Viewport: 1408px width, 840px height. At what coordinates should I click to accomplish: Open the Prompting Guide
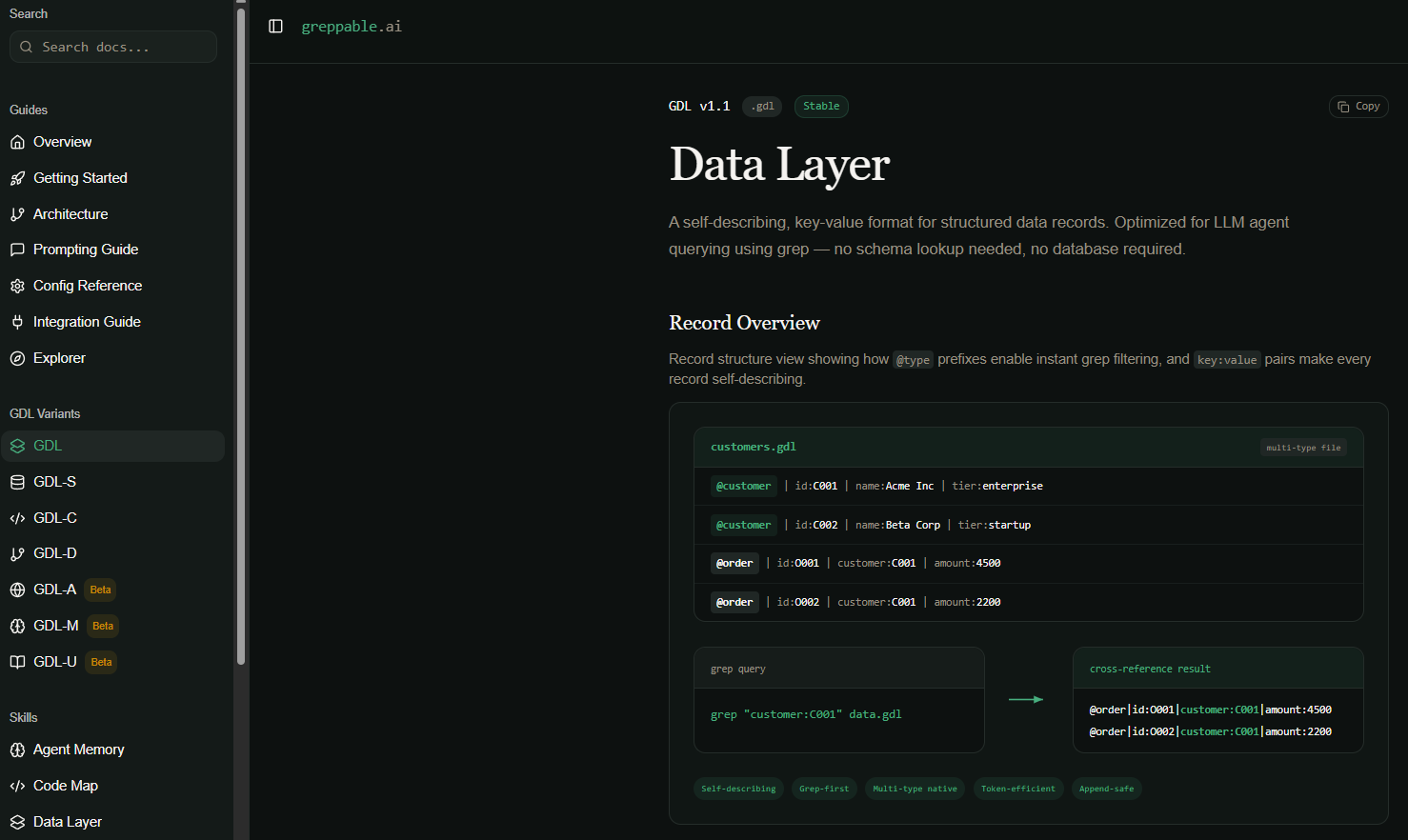pos(113,250)
